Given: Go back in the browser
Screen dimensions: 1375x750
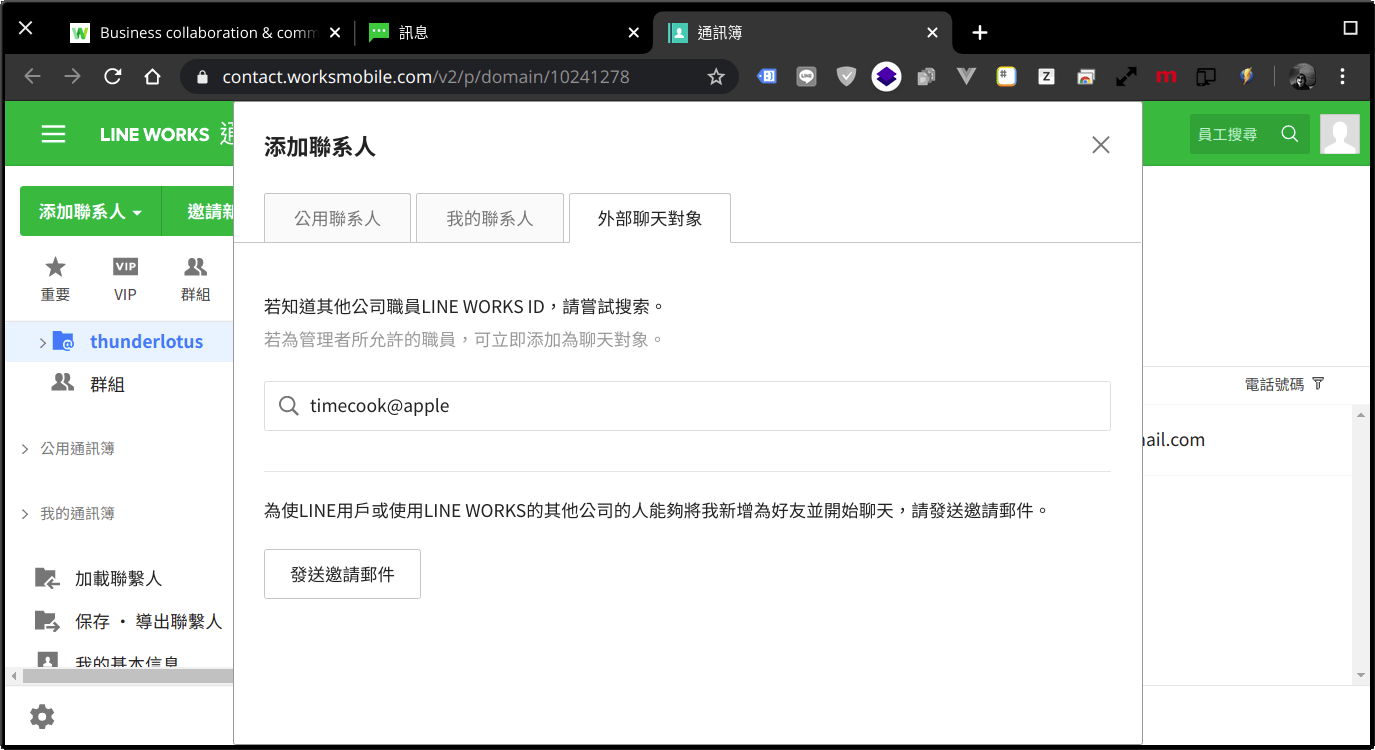Looking at the screenshot, I should tap(32, 77).
